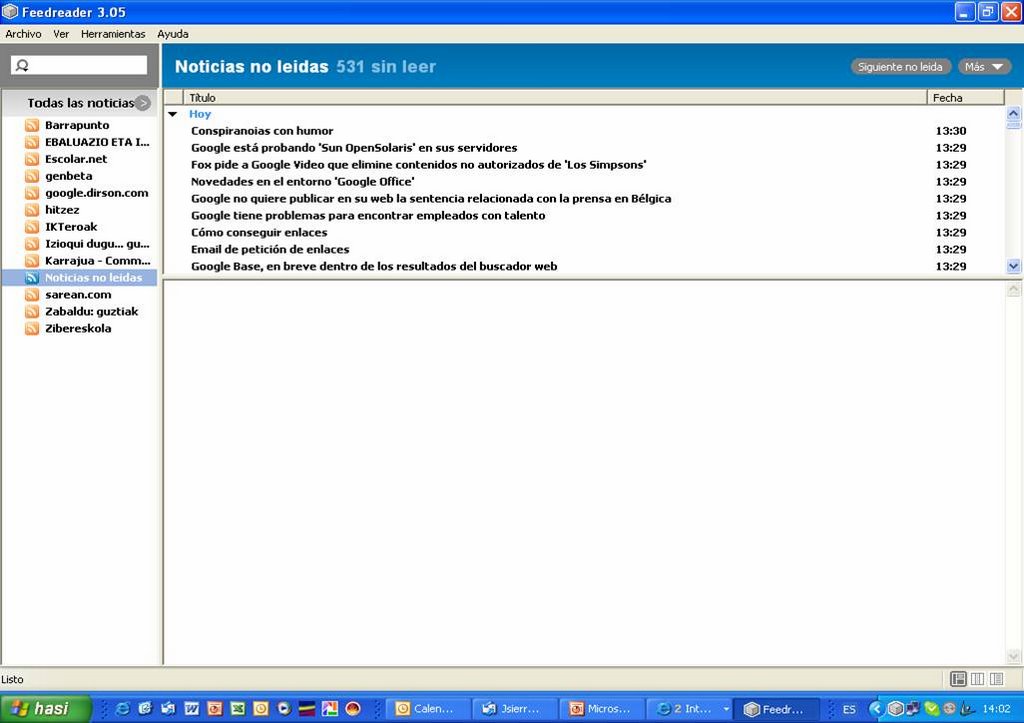Switch to the Calen... taskbar window
This screenshot has width=1024, height=723.
pyautogui.click(x=429, y=709)
